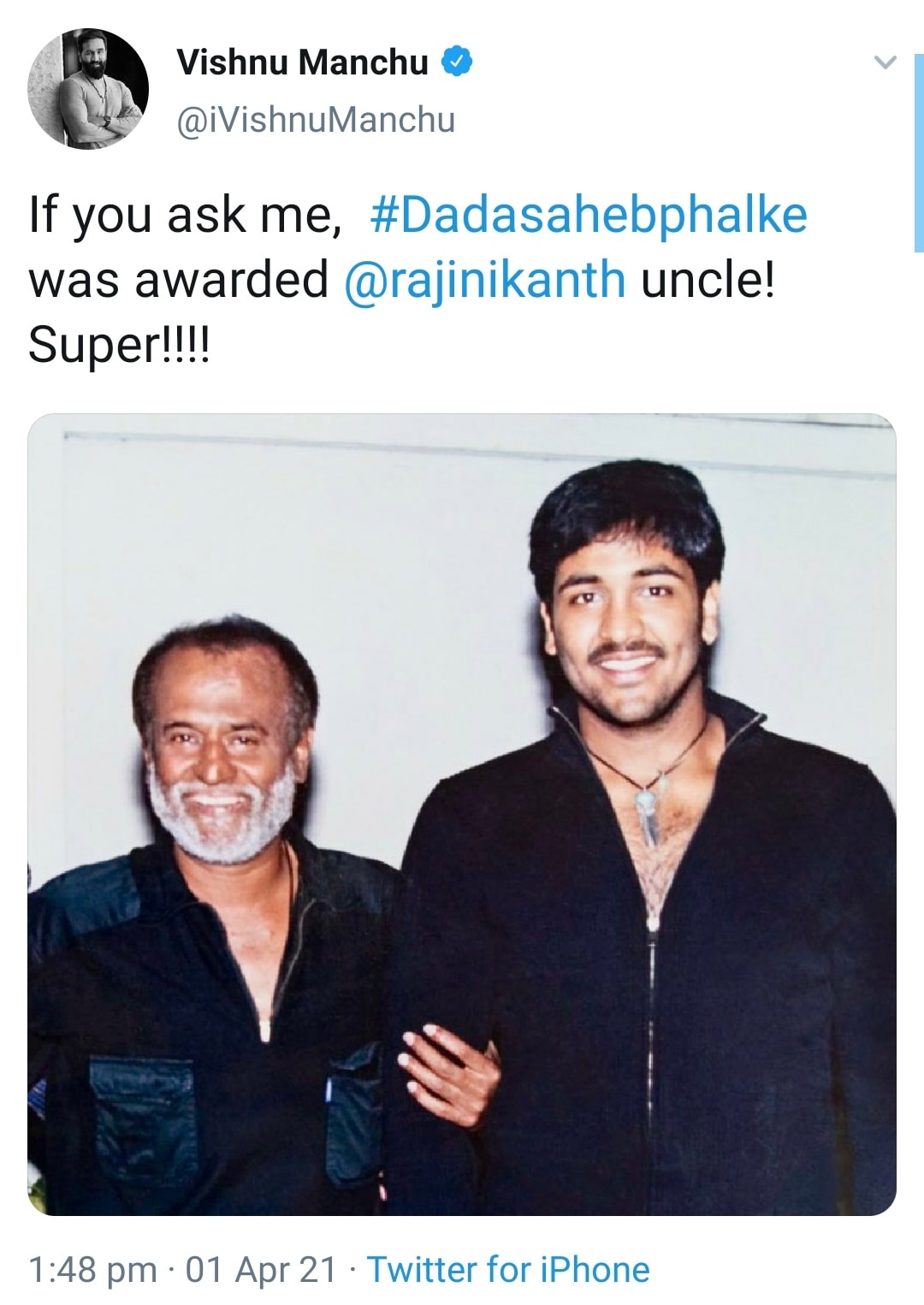Image resolution: width=924 pixels, height=1305 pixels.
Task: Select the Vishnu Manchu display name
Action: [x=302, y=62]
